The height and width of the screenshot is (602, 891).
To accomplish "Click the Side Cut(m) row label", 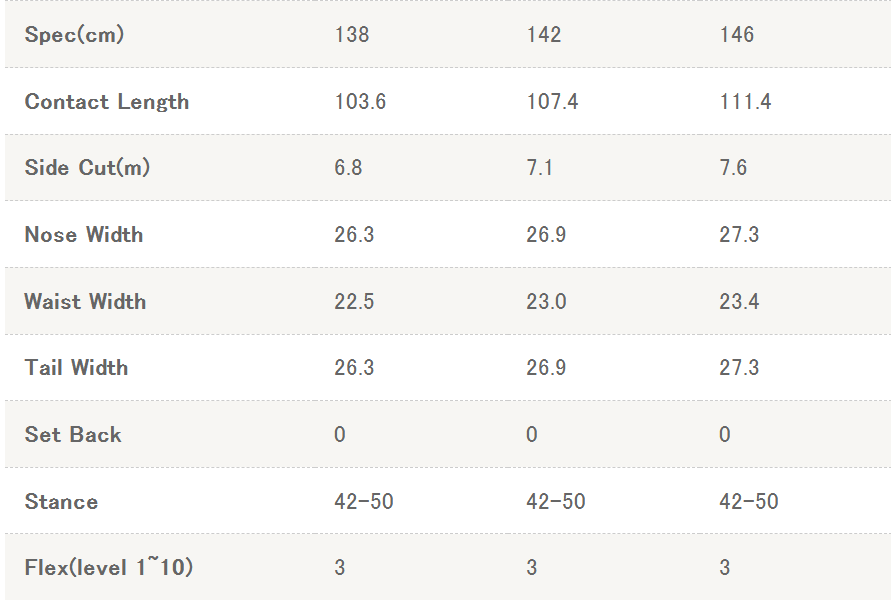I will [x=87, y=168].
